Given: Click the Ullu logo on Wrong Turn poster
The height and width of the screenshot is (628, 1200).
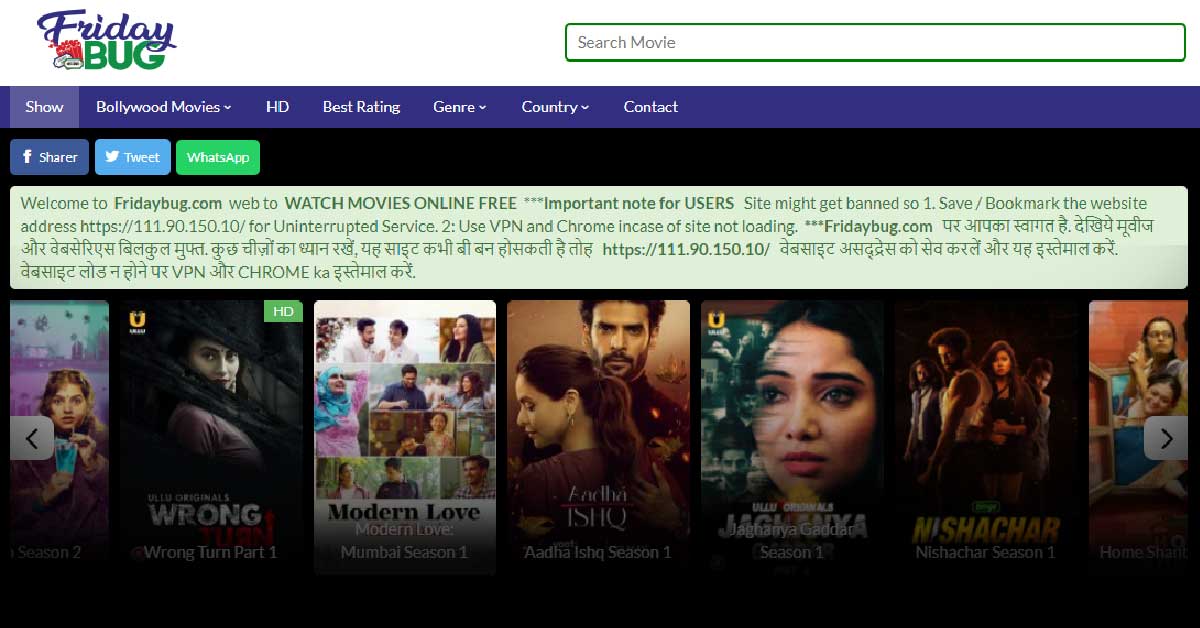Looking at the screenshot, I should pos(136,321).
